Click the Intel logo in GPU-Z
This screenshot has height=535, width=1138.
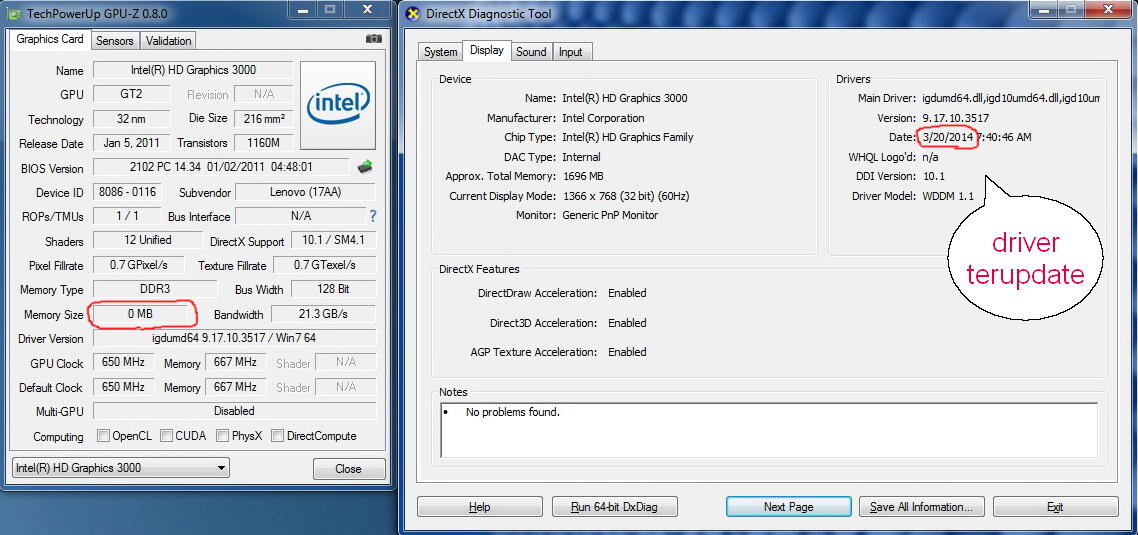(338, 105)
